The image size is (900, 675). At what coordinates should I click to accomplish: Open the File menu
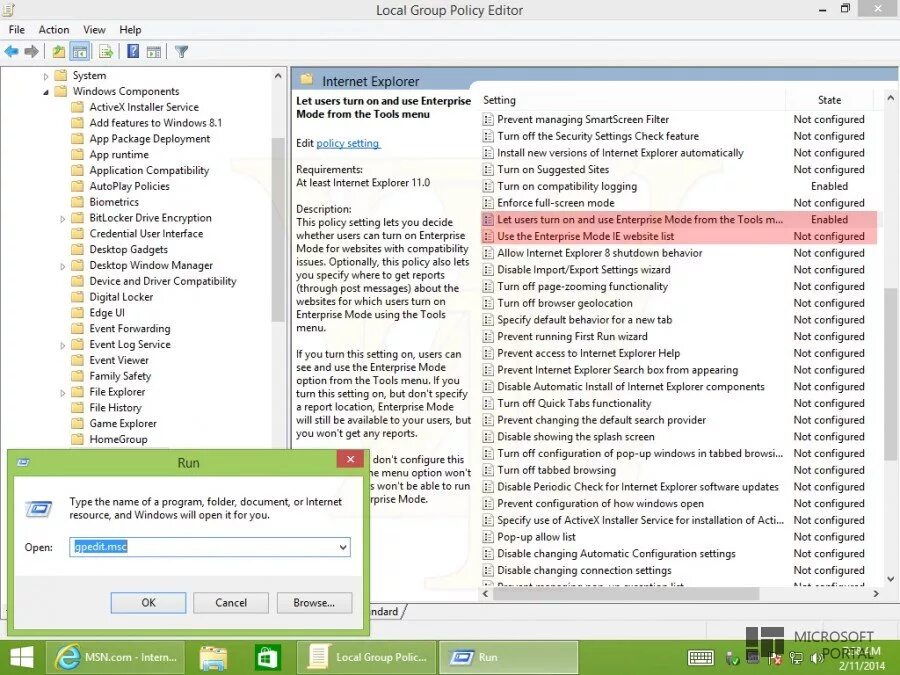click(17, 30)
